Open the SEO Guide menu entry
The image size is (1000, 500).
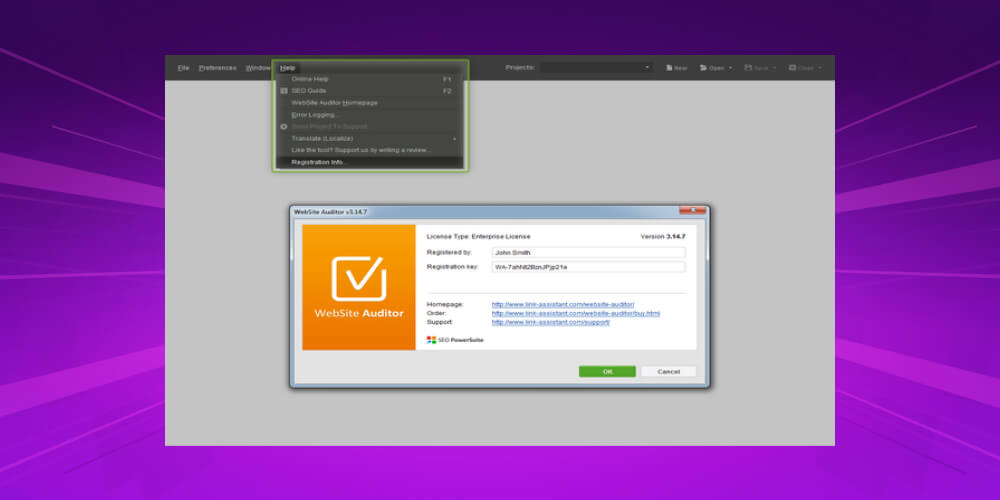tap(370, 91)
